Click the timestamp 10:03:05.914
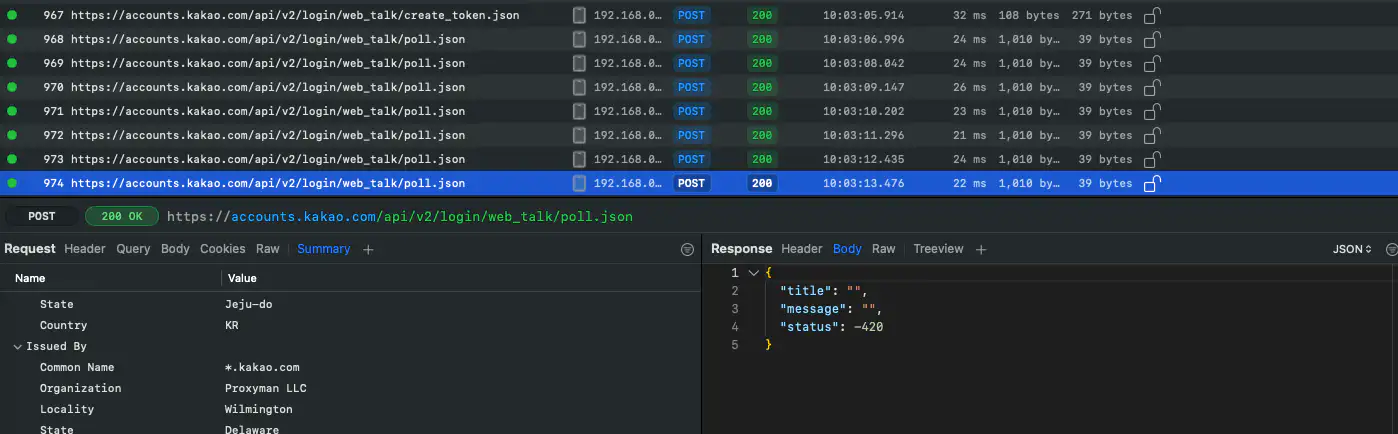 [x=864, y=15]
